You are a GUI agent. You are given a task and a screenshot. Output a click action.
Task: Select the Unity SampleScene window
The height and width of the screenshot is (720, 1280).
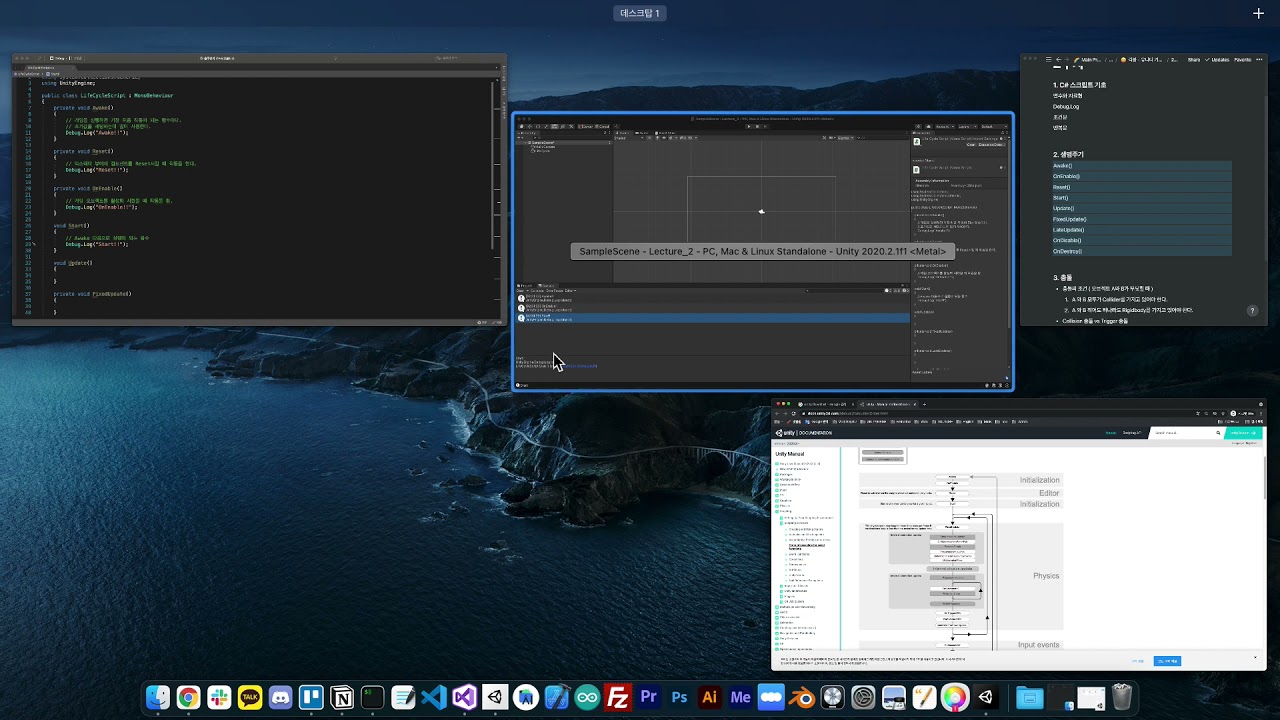pos(762,200)
